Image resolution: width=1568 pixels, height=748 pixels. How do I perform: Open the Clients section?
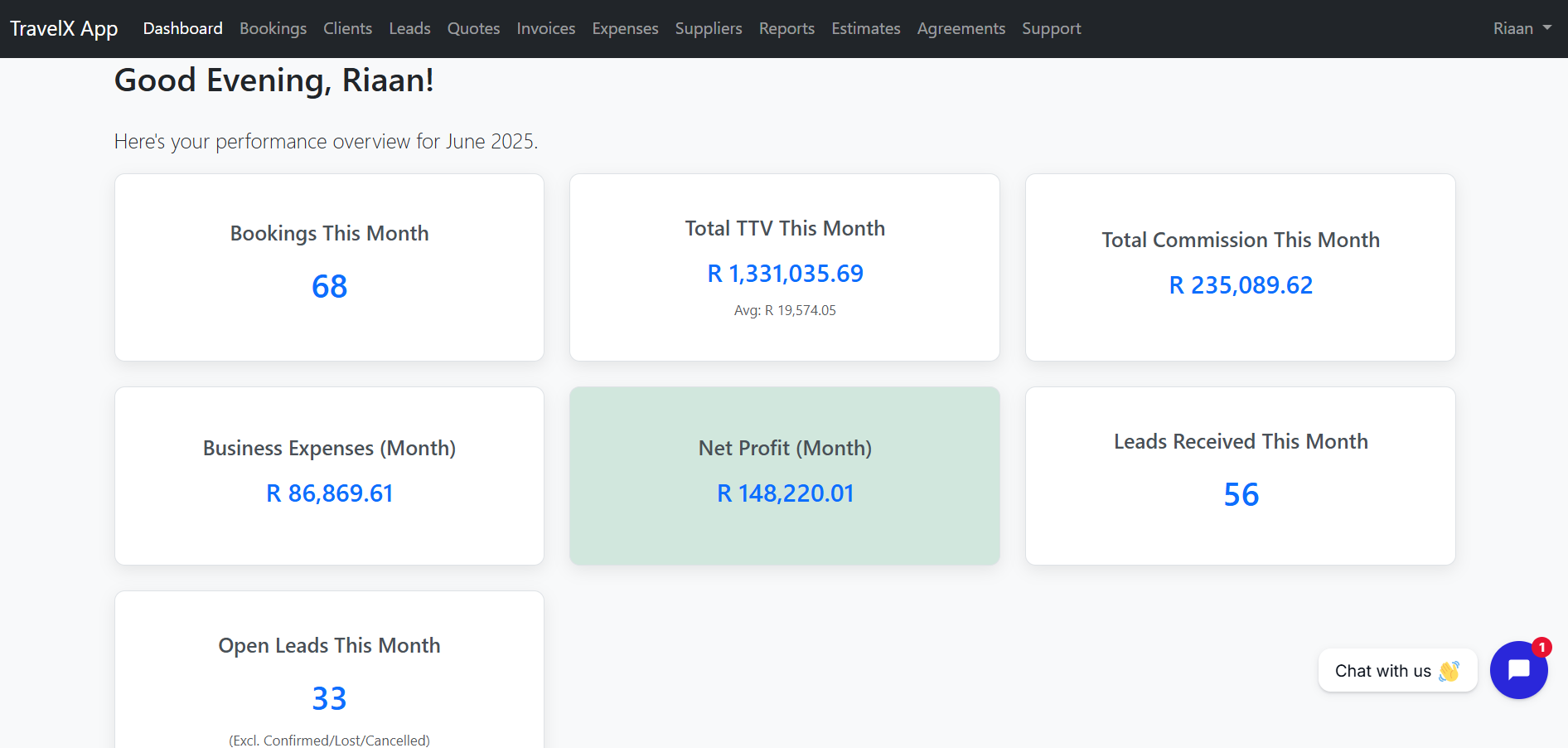(347, 28)
